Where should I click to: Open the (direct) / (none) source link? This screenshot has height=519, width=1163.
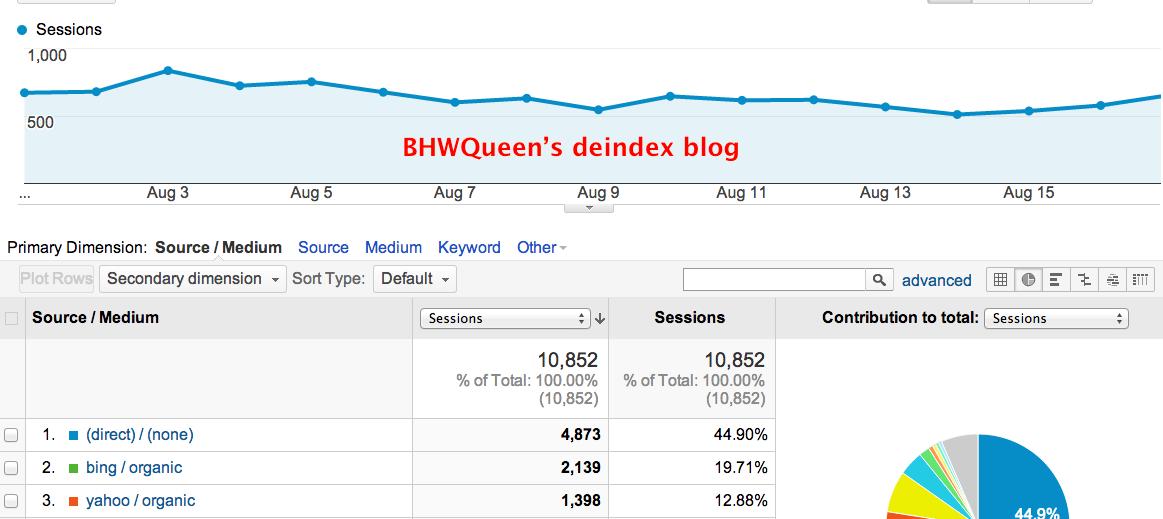pos(139,434)
